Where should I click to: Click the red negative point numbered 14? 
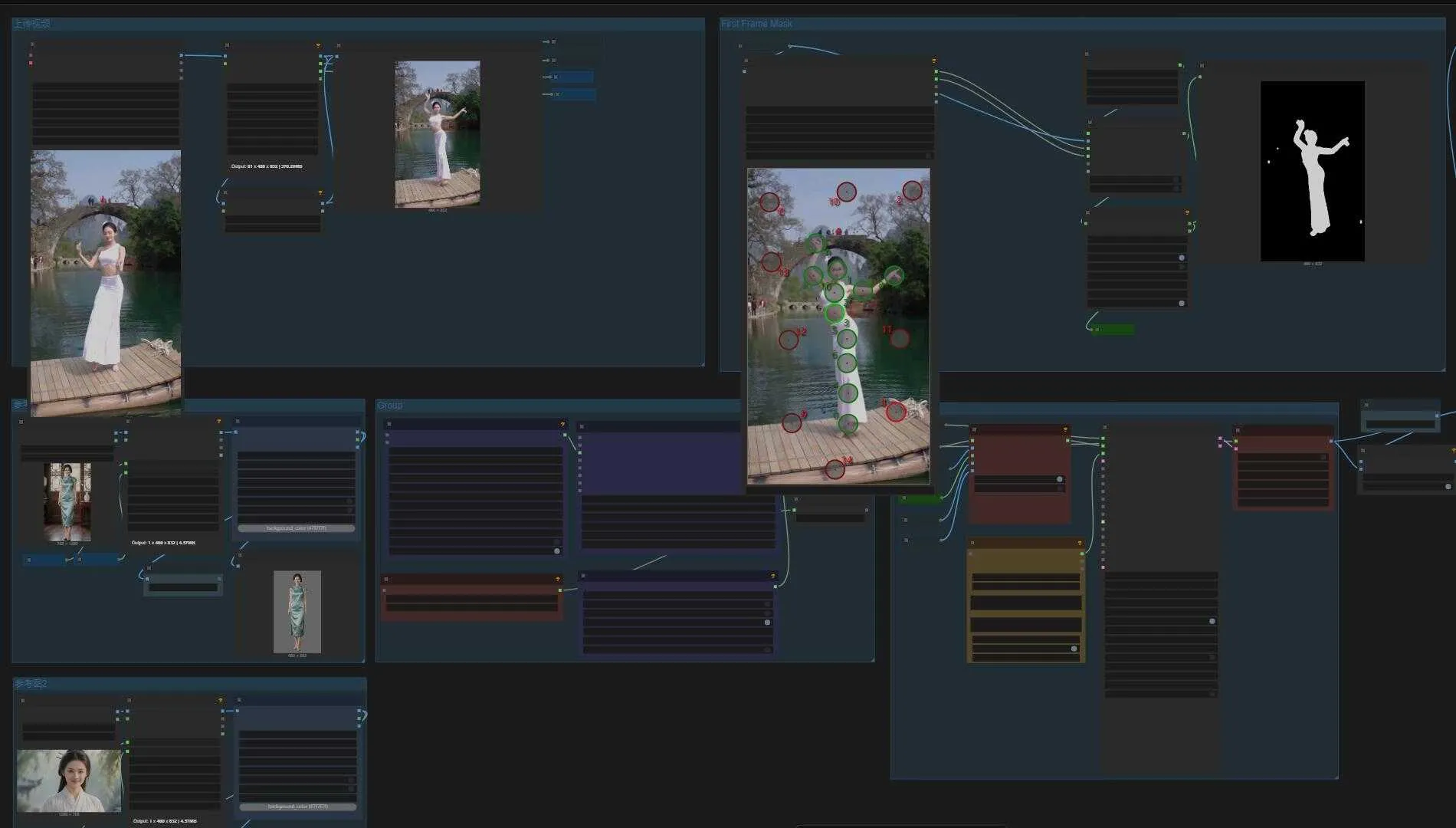[835, 469]
